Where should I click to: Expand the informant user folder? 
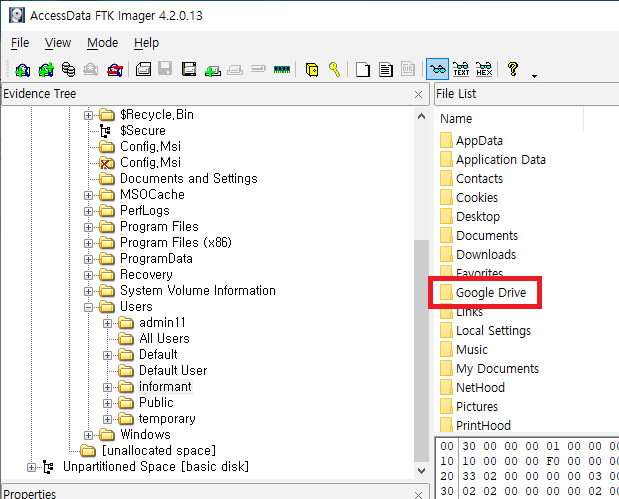pyautogui.click(x=107, y=387)
